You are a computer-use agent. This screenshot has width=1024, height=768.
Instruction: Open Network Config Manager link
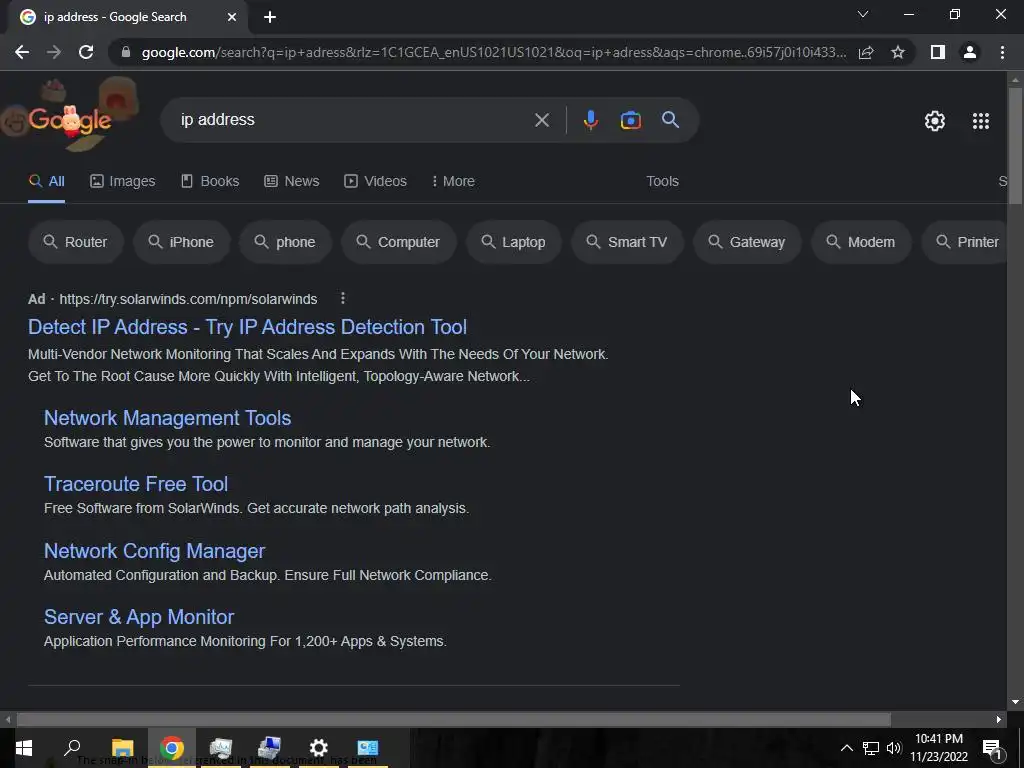[x=154, y=551]
